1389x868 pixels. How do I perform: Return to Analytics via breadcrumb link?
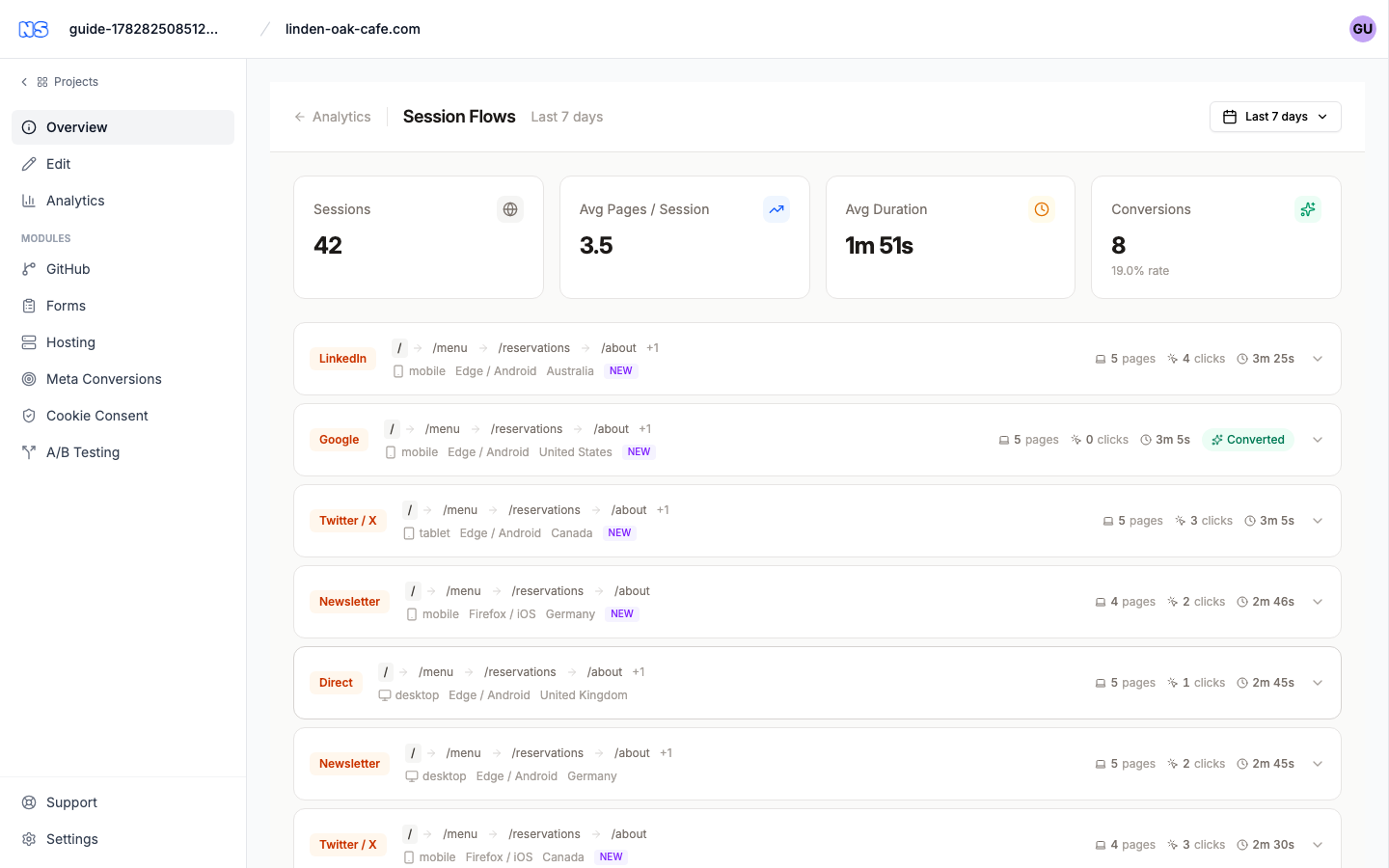click(333, 117)
